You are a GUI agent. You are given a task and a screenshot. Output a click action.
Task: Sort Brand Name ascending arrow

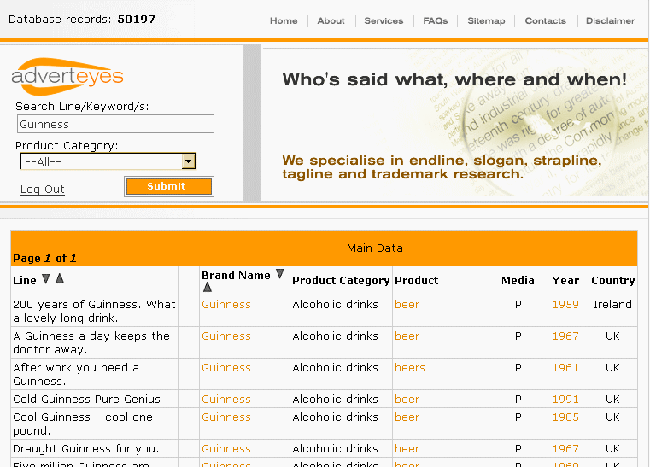207,287
